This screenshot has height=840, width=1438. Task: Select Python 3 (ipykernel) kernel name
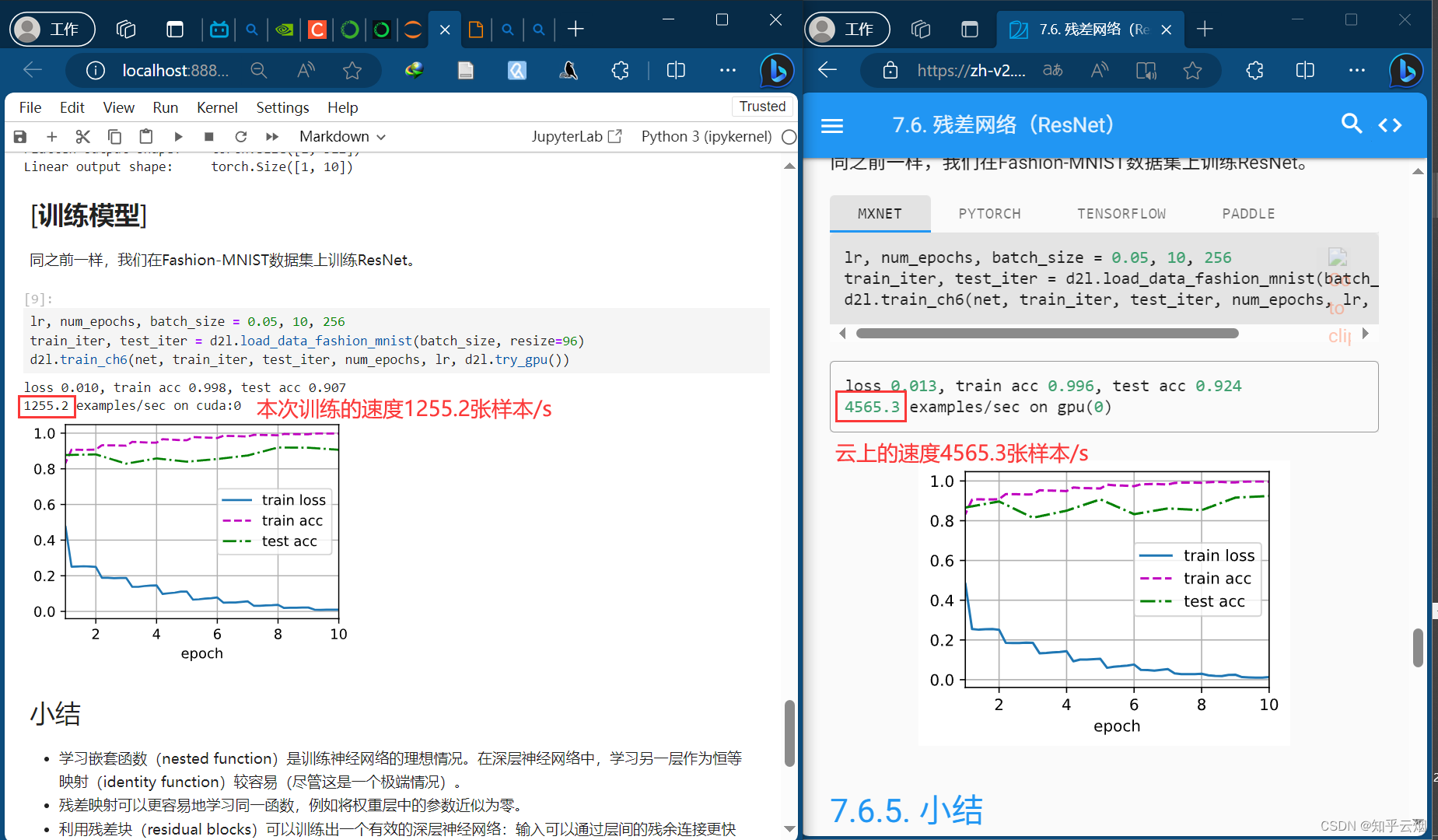tap(706, 137)
